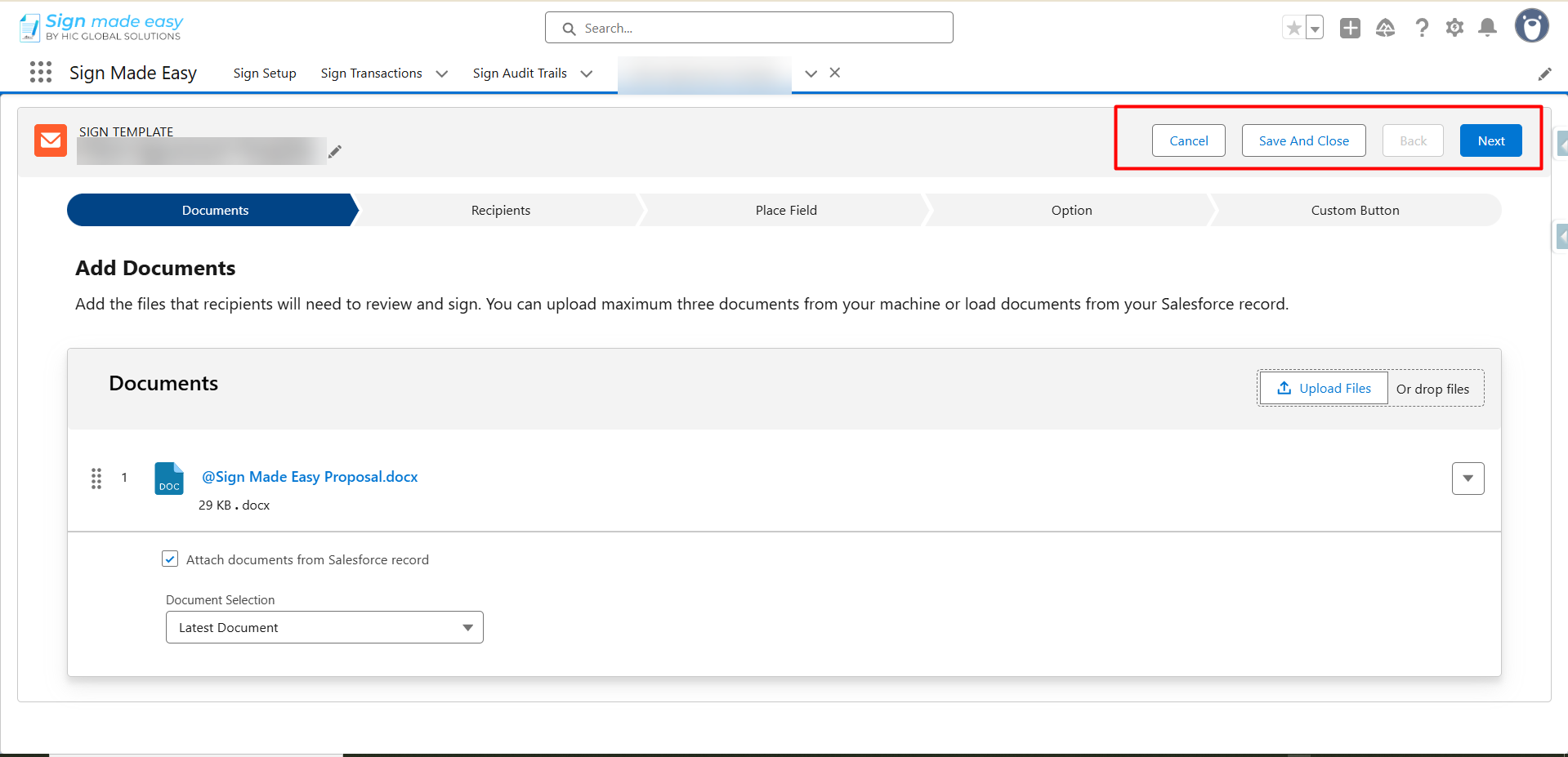This screenshot has height=757, width=1568.
Task: Go to the Recipients step
Action: pyautogui.click(x=500, y=211)
